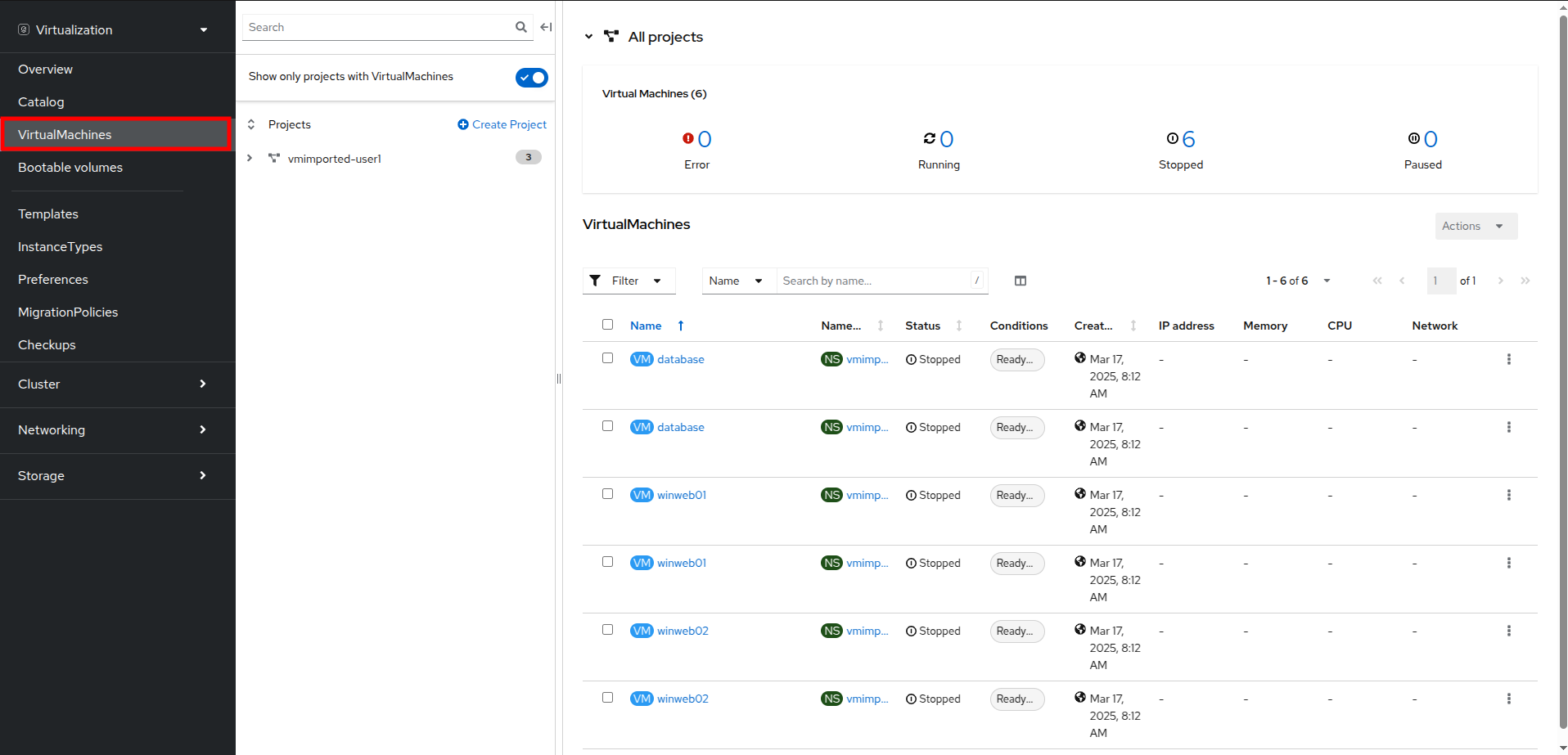Open kebab menu for last winweb02 VM
The width and height of the screenshot is (1568, 755).
pos(1508,699)
